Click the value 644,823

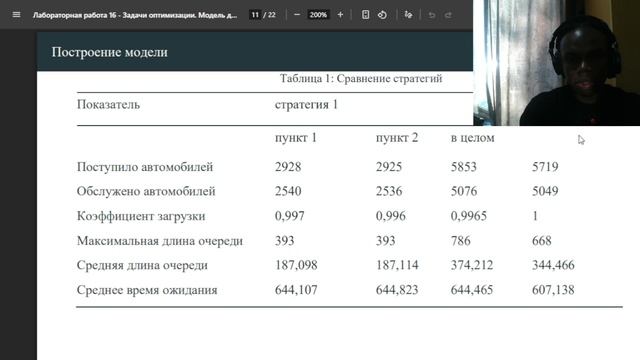pyautogui.click(x=397, y=290)
